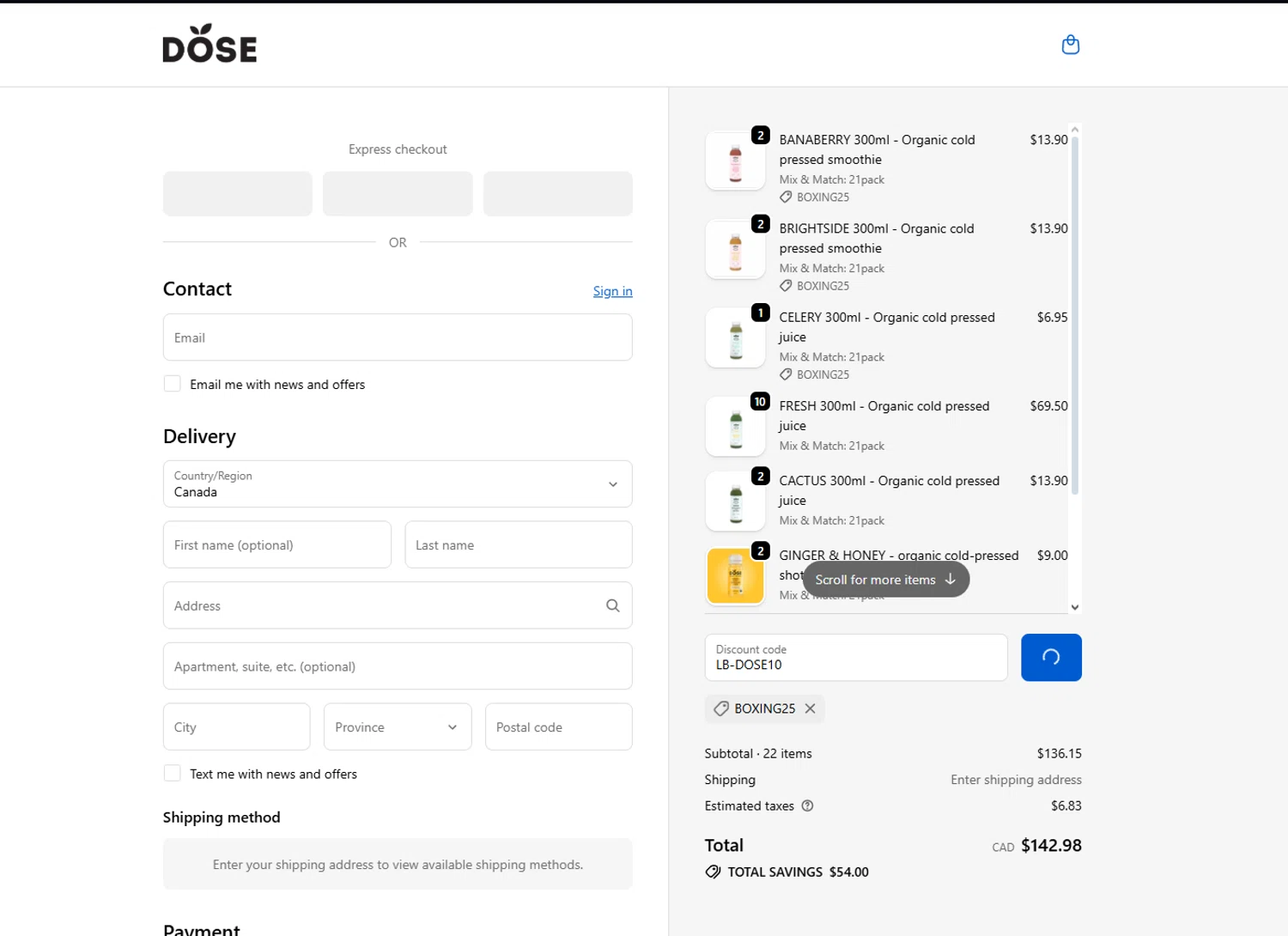Tick Text me with news and offers
Screen dimensions: 1288x936
pyautogui.click(x=172, y=773)
